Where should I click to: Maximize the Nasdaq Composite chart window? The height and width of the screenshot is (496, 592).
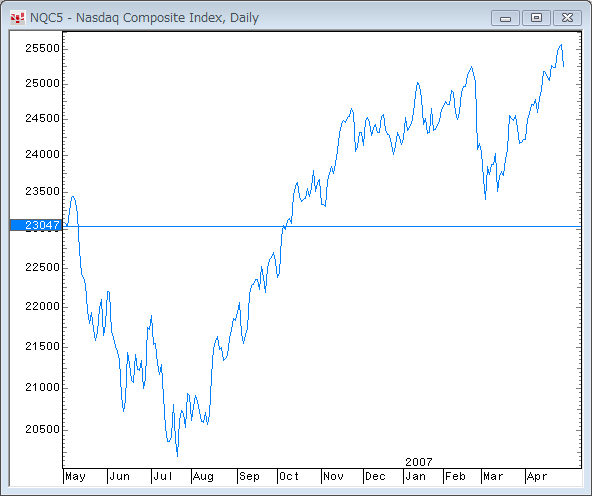(x=536, y=18)
